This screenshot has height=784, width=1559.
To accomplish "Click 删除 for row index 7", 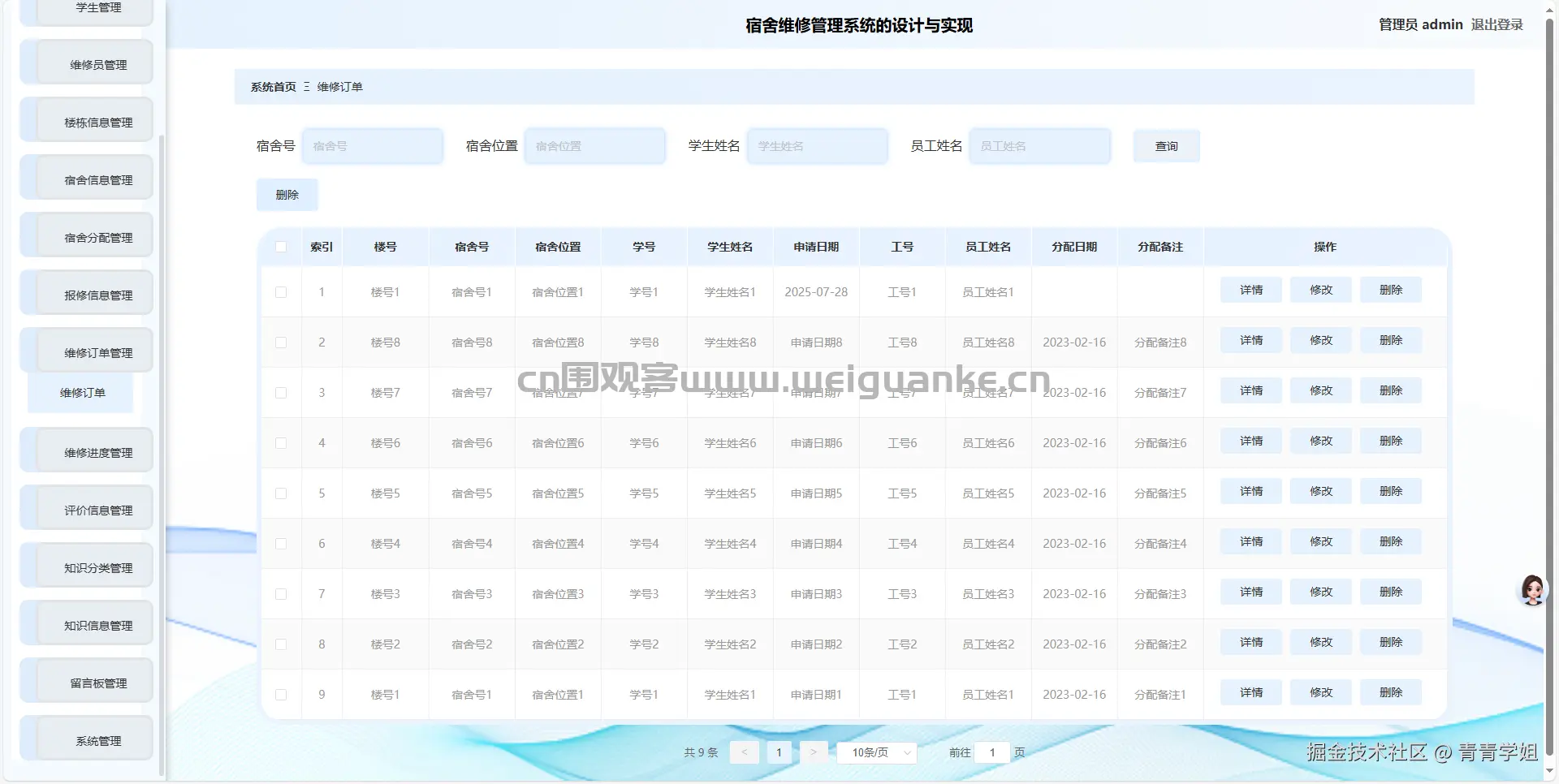I will point(1391,592).
